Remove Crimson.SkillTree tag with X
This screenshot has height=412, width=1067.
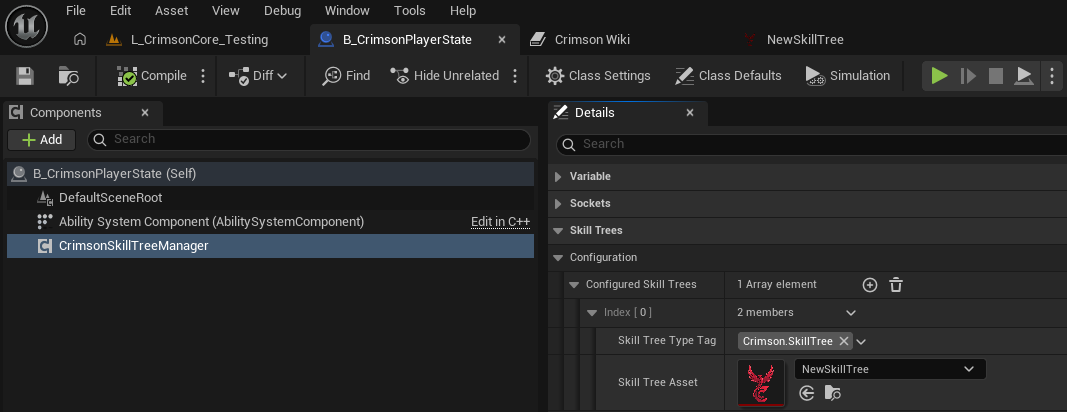click(x=844, y=341)
